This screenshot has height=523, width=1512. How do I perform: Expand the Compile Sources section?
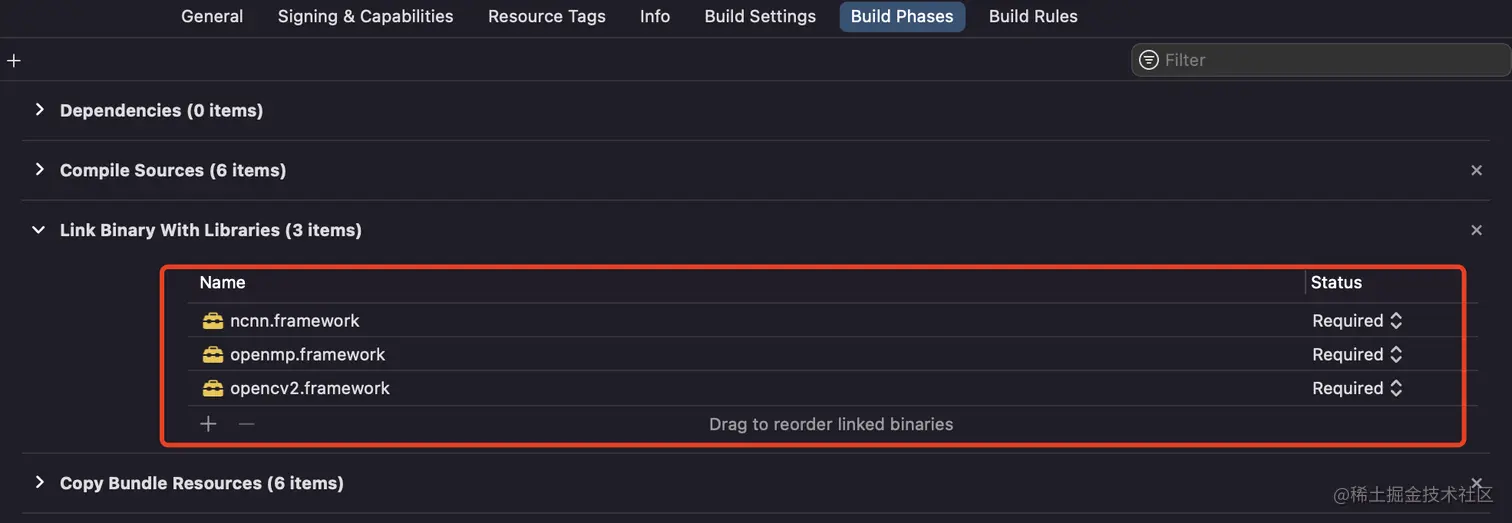click(x=40, y=170)
